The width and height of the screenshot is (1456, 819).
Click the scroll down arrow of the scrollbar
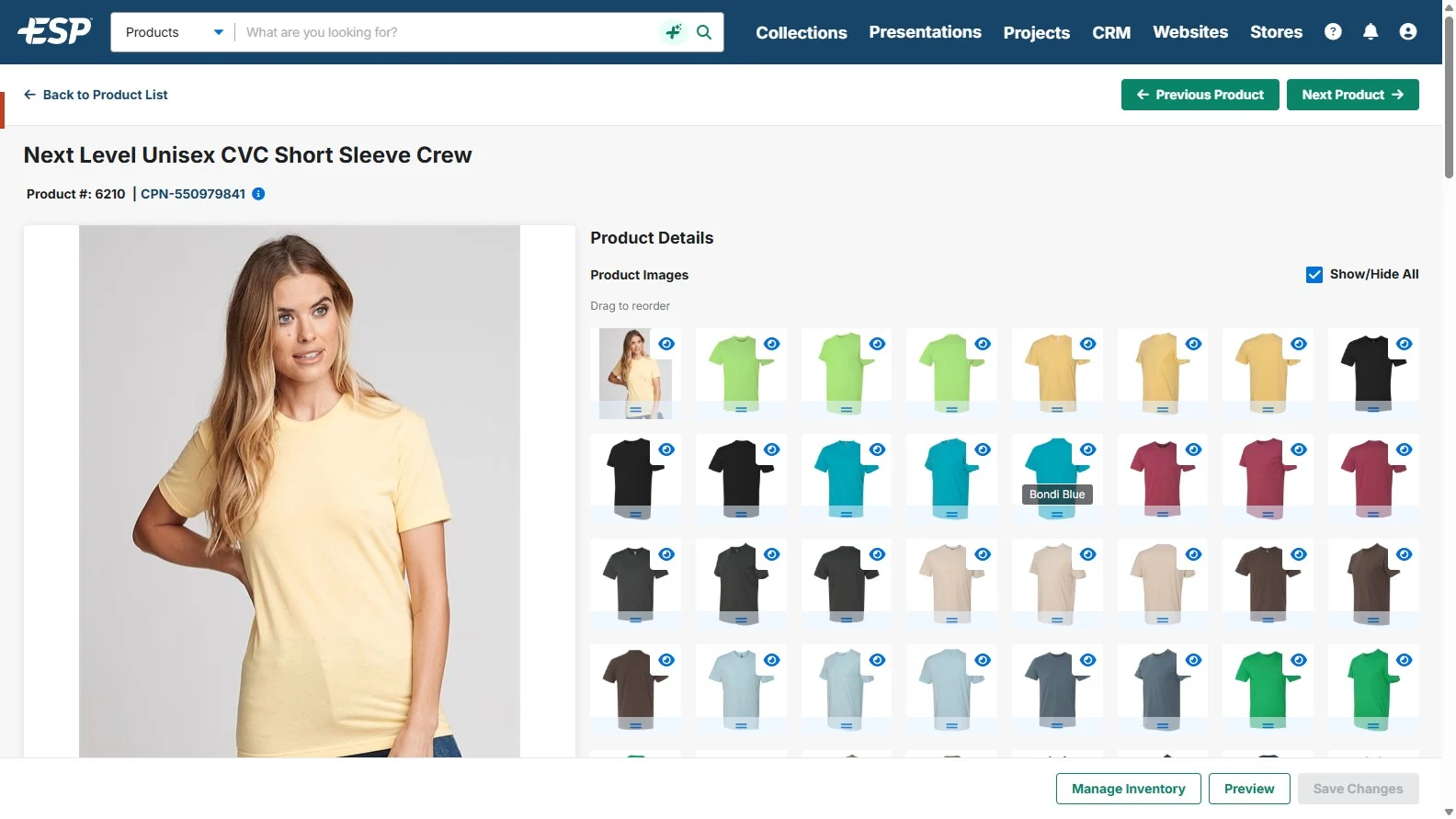click(1449, 812)
